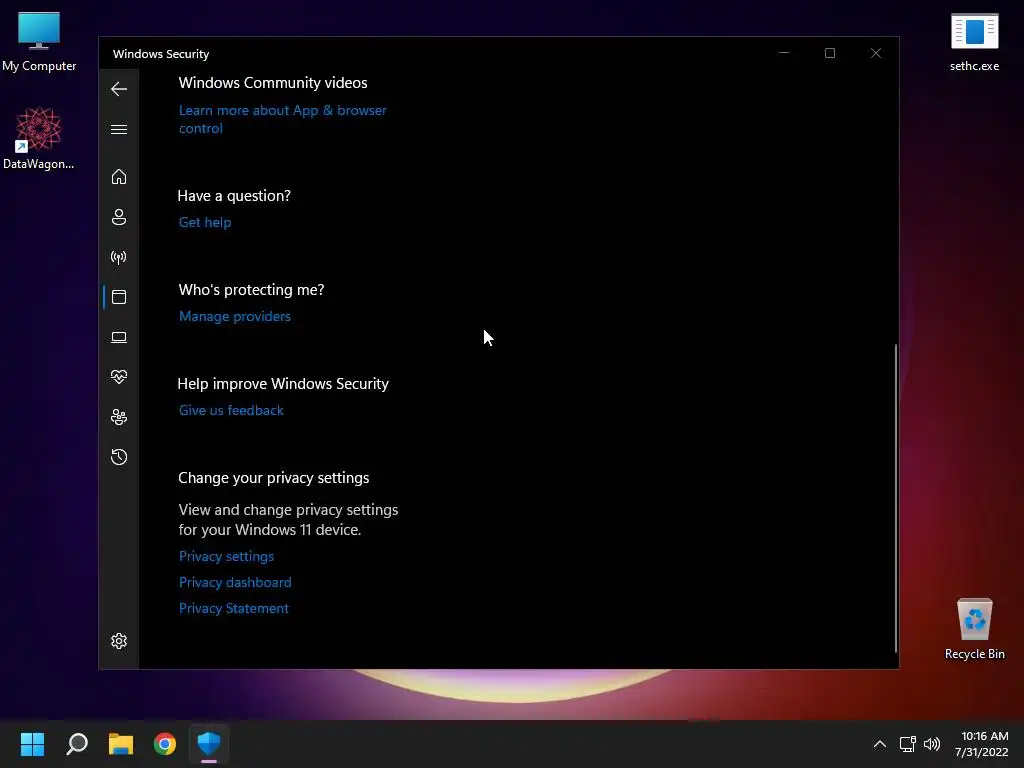
Task: Click the 'Windows Community videos' heading
Action: [273, 83]
